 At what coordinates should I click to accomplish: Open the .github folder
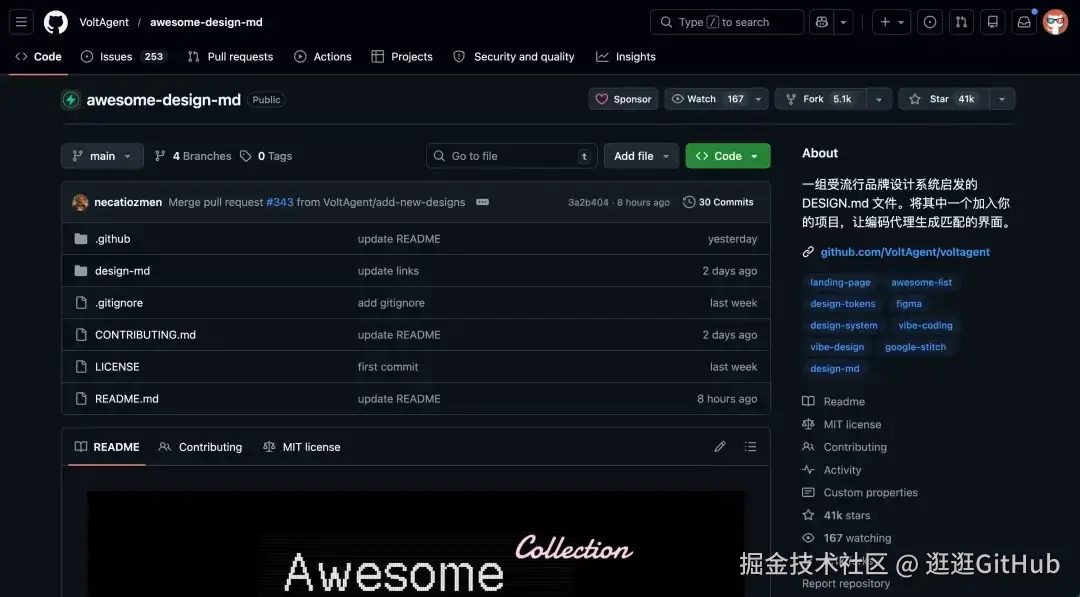112,239
